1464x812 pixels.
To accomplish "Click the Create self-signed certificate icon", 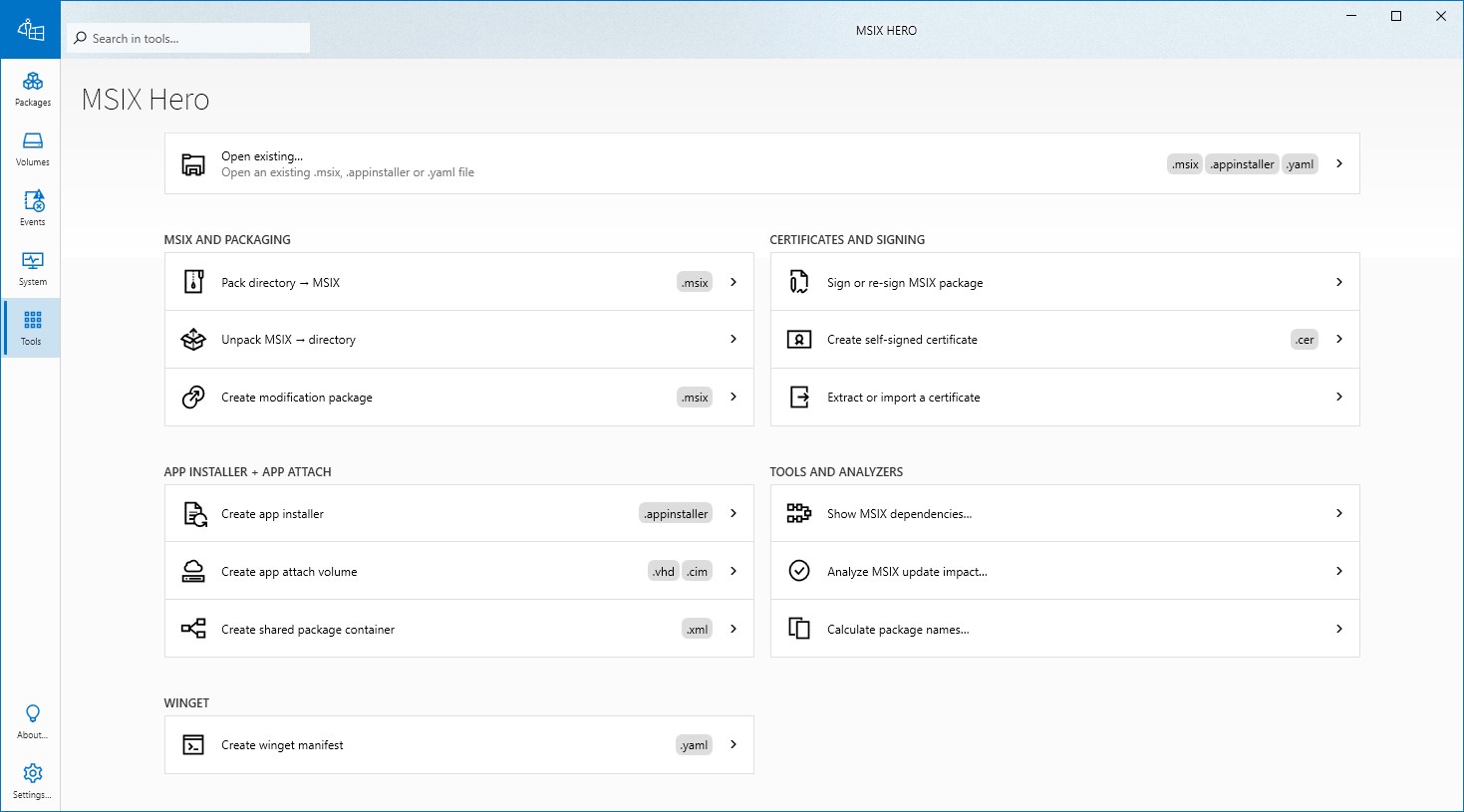I will pos(799,340).
